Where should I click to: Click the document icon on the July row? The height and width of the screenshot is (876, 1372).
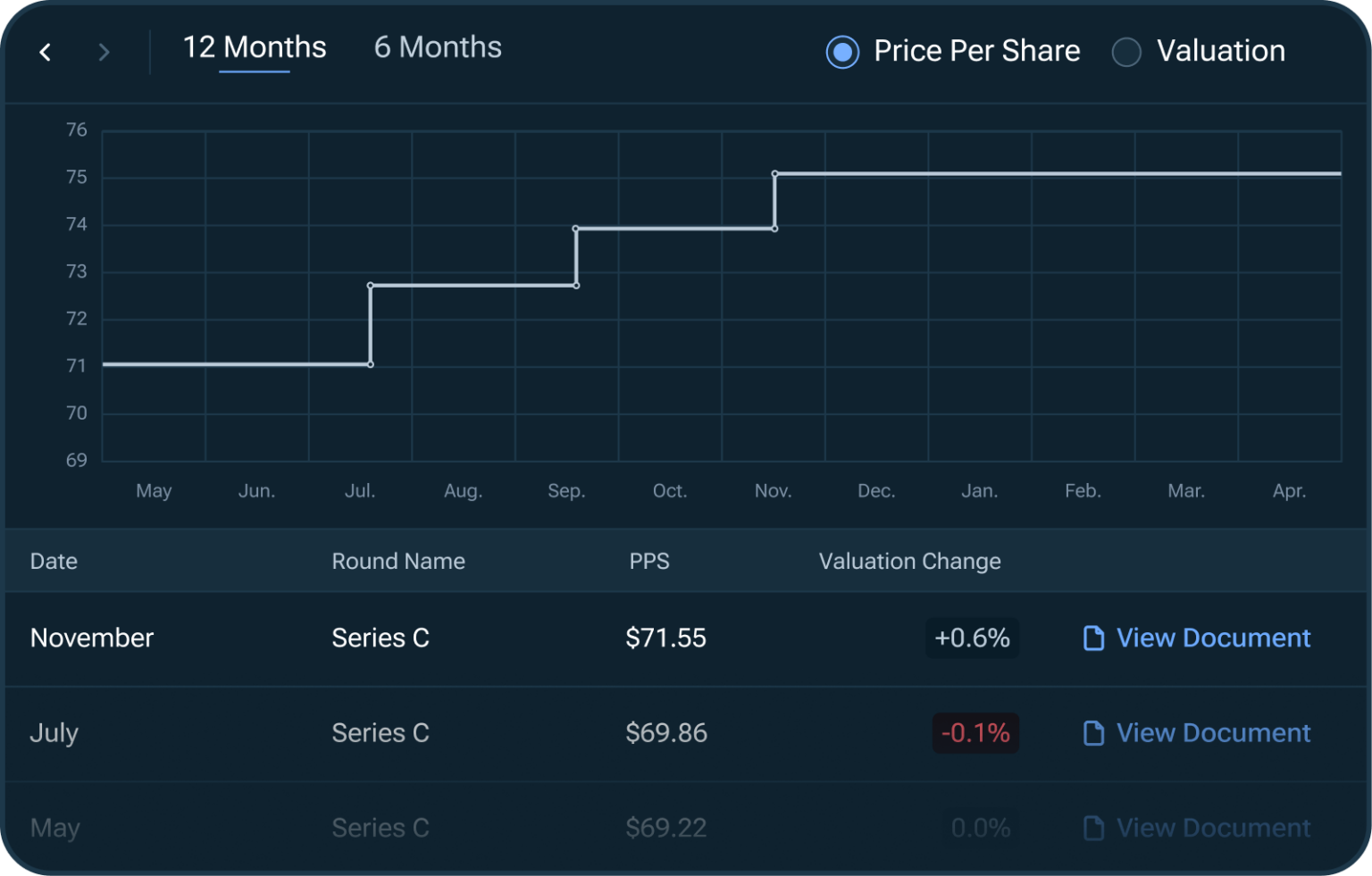[x=1092, y=732]
